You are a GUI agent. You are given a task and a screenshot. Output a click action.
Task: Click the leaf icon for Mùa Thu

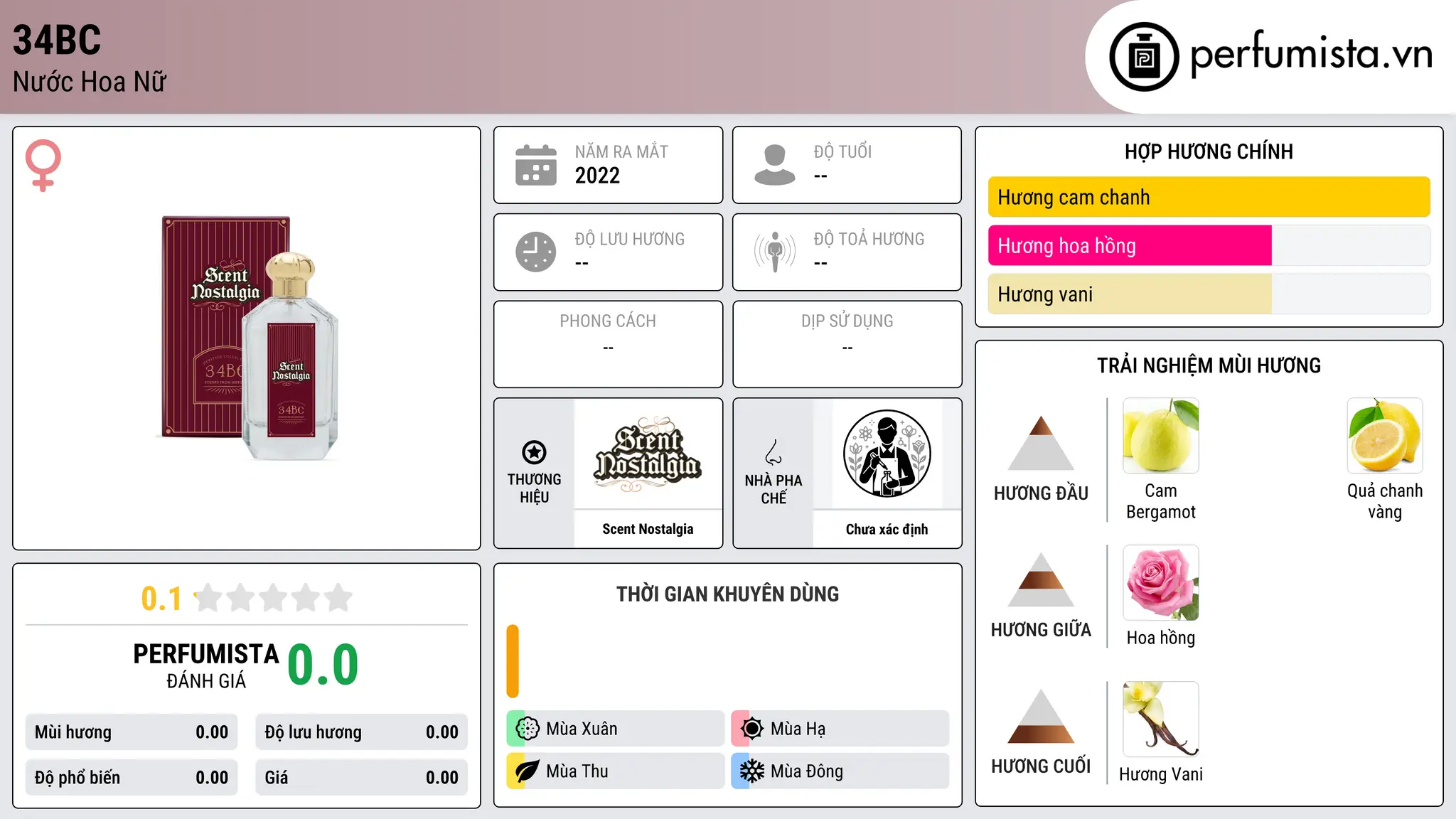tap(528, 771)
